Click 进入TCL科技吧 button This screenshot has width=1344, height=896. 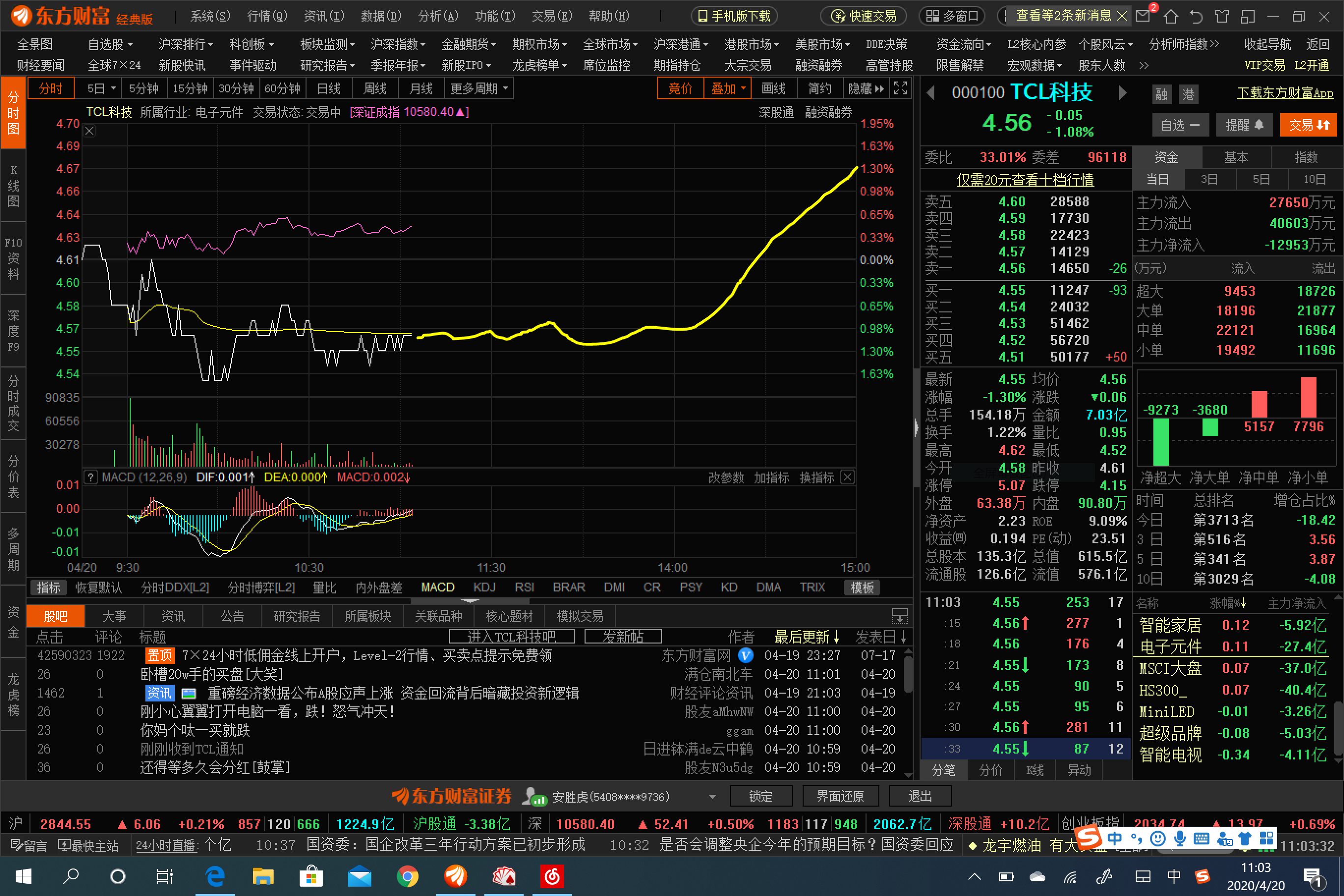(x=511, y=636)
